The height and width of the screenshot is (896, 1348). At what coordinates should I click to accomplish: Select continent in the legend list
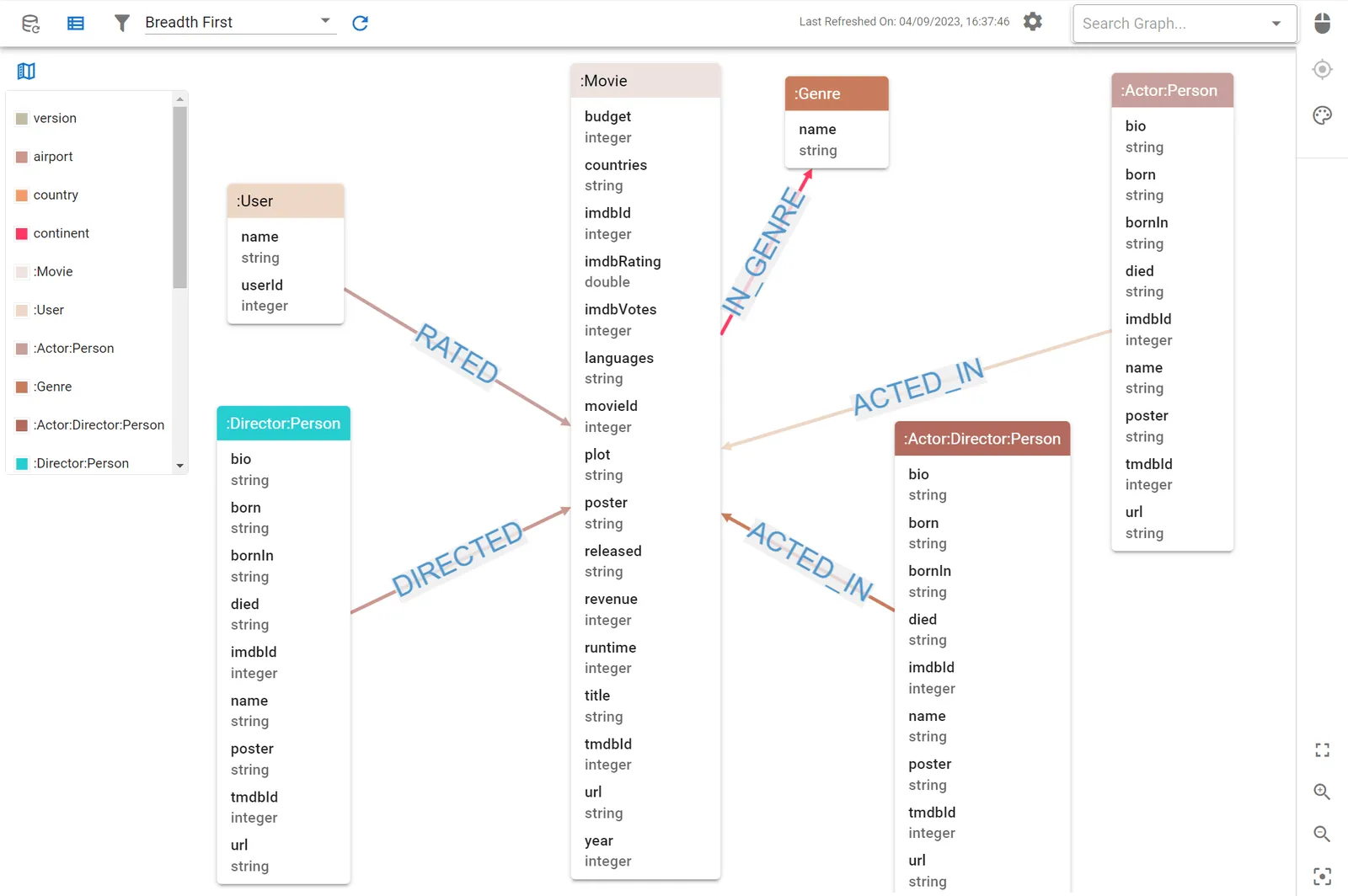pos(62,233)
